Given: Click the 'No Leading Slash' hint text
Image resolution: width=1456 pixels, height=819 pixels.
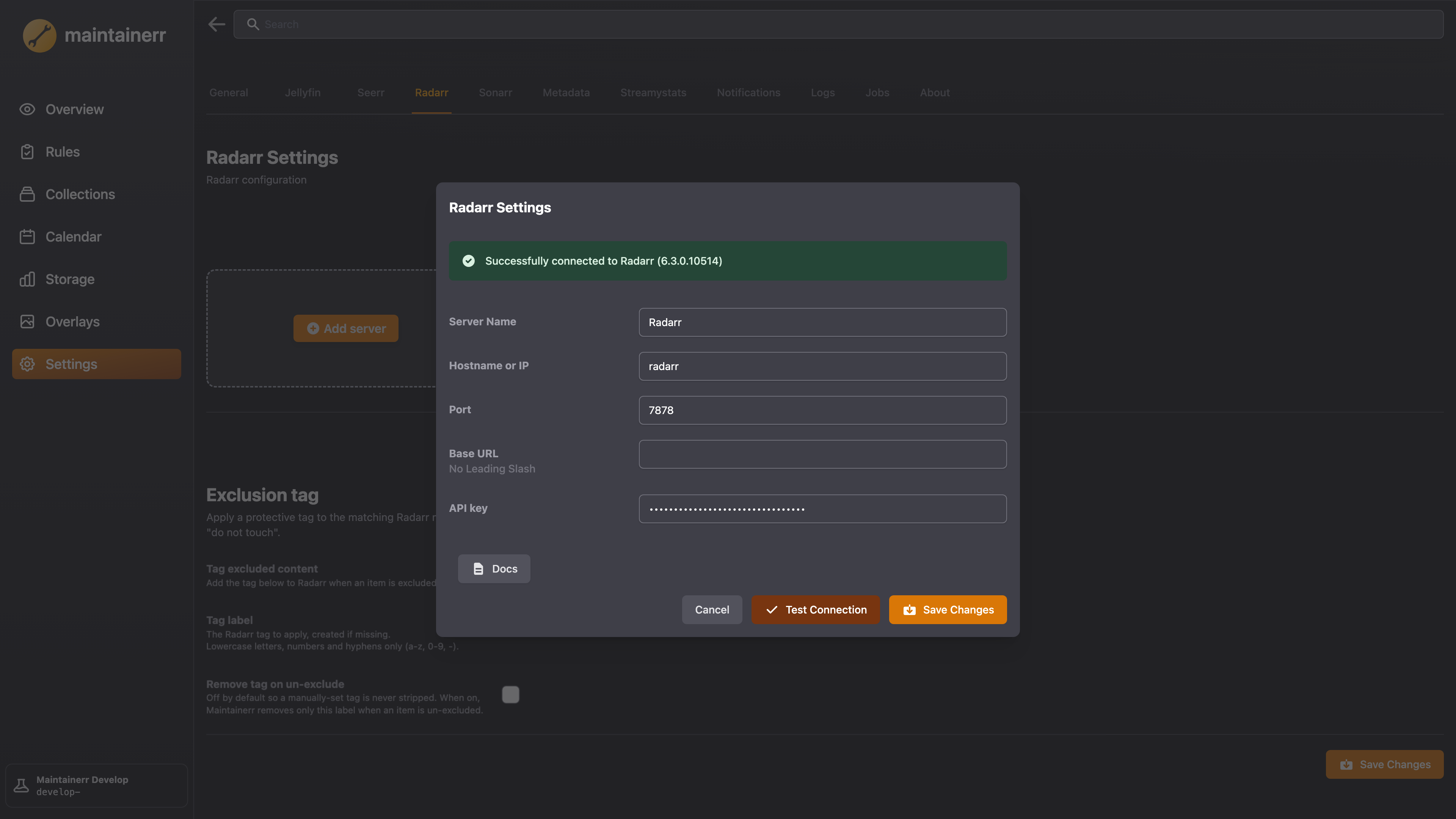Looking at the screenshot, I should point(492,469).
